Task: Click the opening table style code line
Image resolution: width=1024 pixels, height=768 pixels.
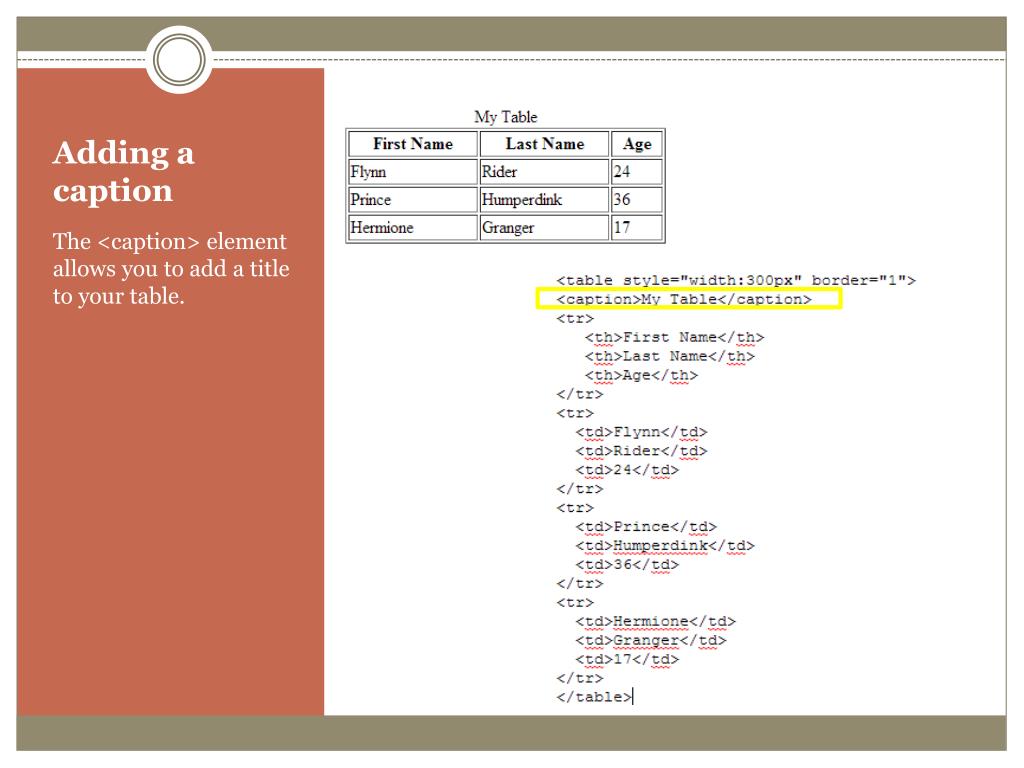Action: (736, 280)
